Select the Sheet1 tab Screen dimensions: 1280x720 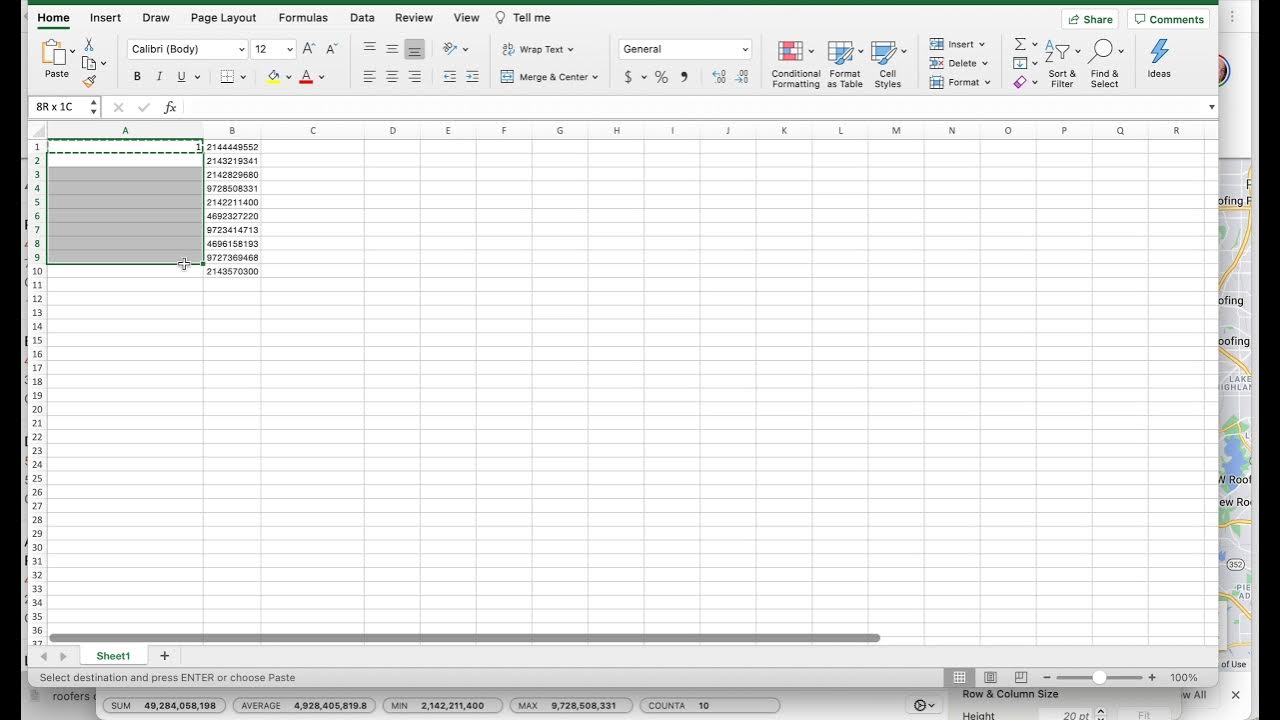113,656
